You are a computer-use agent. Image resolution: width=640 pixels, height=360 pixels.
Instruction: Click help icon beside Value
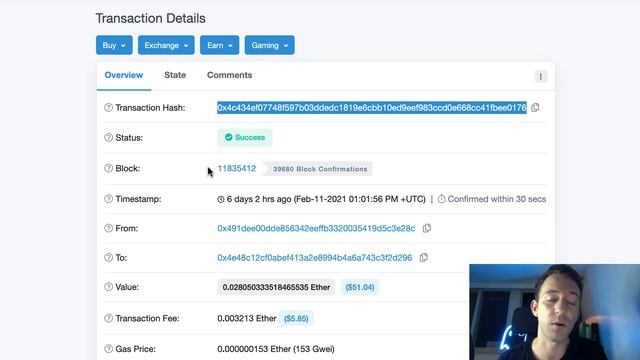[x=108, y=287]
